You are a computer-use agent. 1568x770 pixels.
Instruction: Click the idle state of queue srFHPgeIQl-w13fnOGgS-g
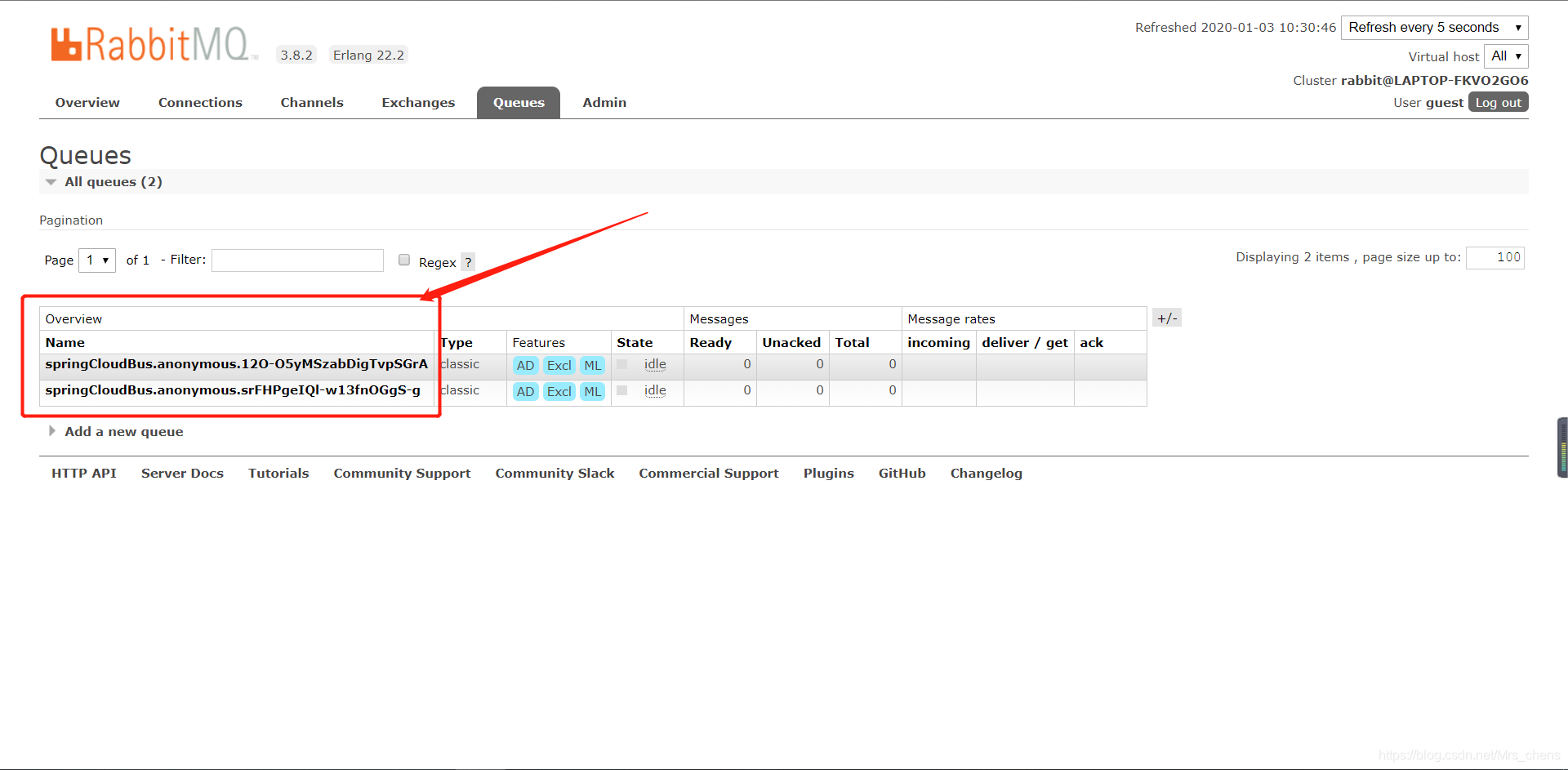coord(655,390)
